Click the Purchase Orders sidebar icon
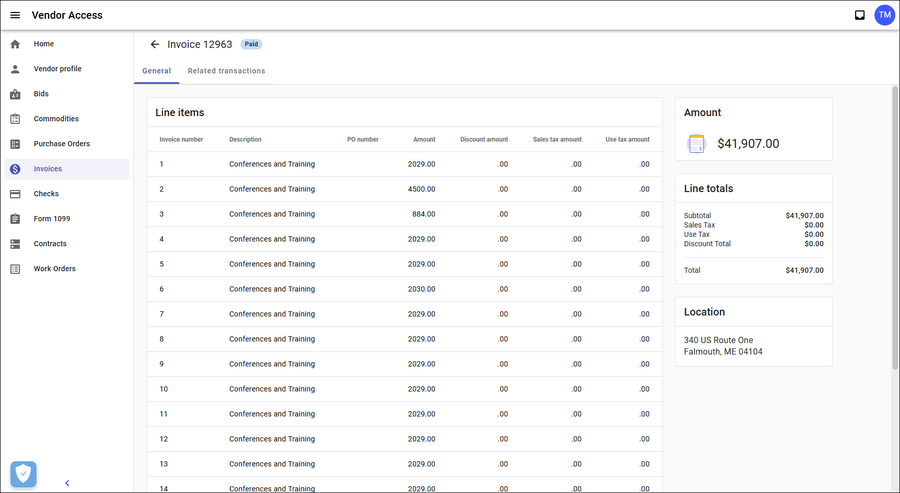Screen dimensions: 900x493 tap(15, 144)
